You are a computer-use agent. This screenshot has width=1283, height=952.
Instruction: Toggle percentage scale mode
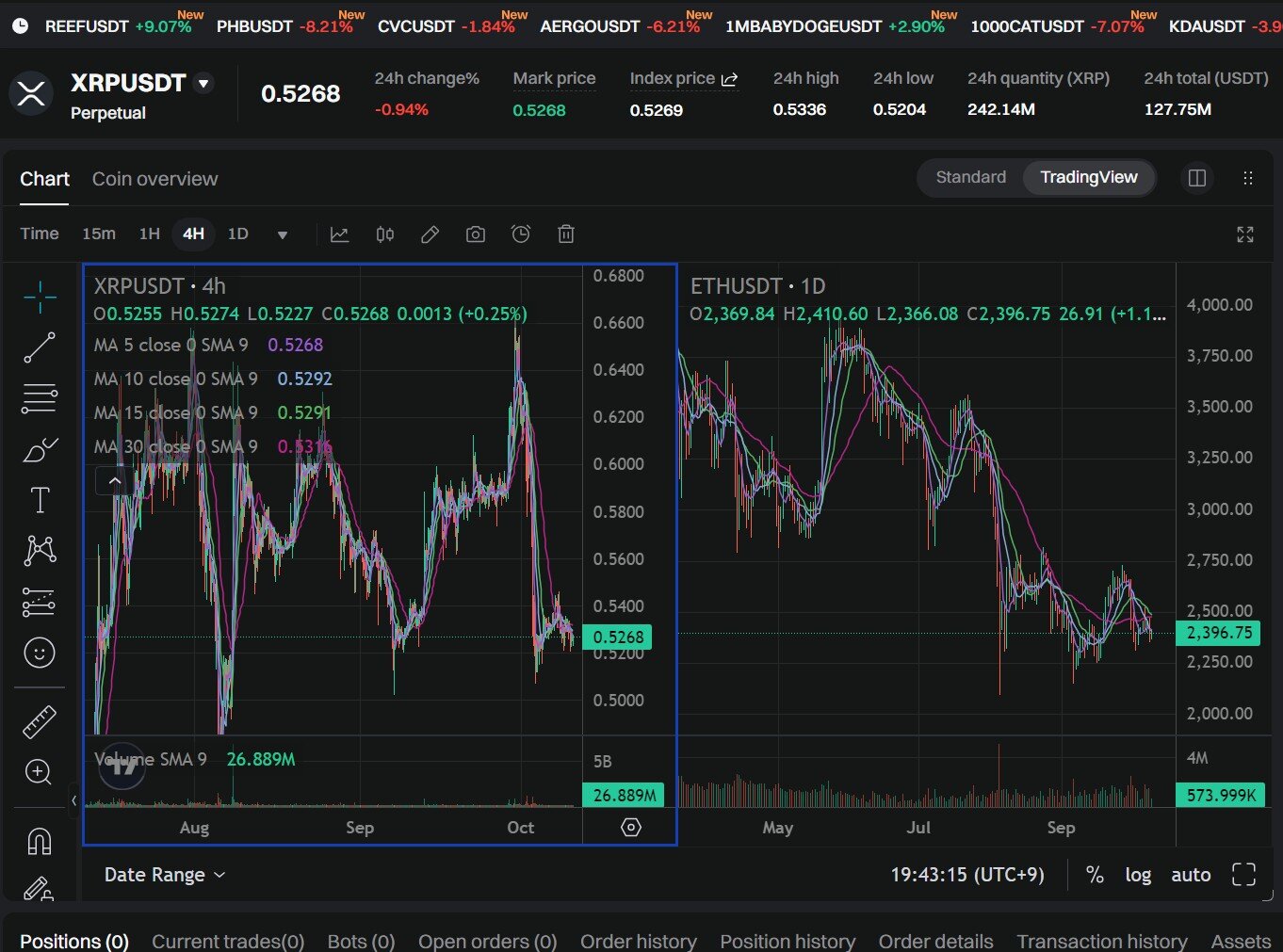(1095, 875)
